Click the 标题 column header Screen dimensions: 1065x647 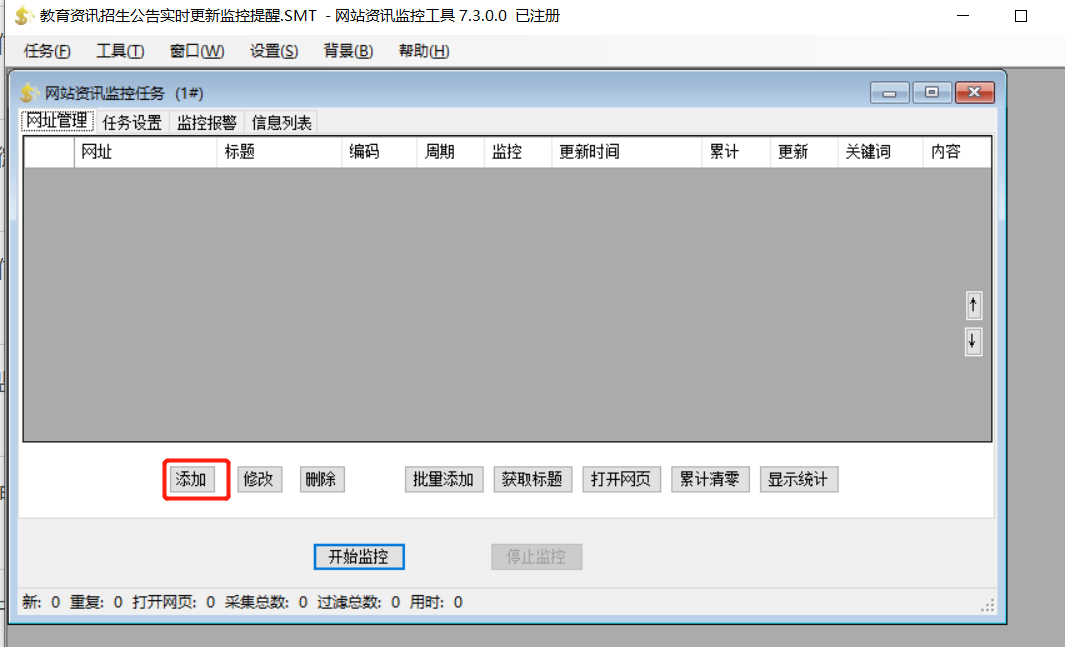tap(279, 152)
